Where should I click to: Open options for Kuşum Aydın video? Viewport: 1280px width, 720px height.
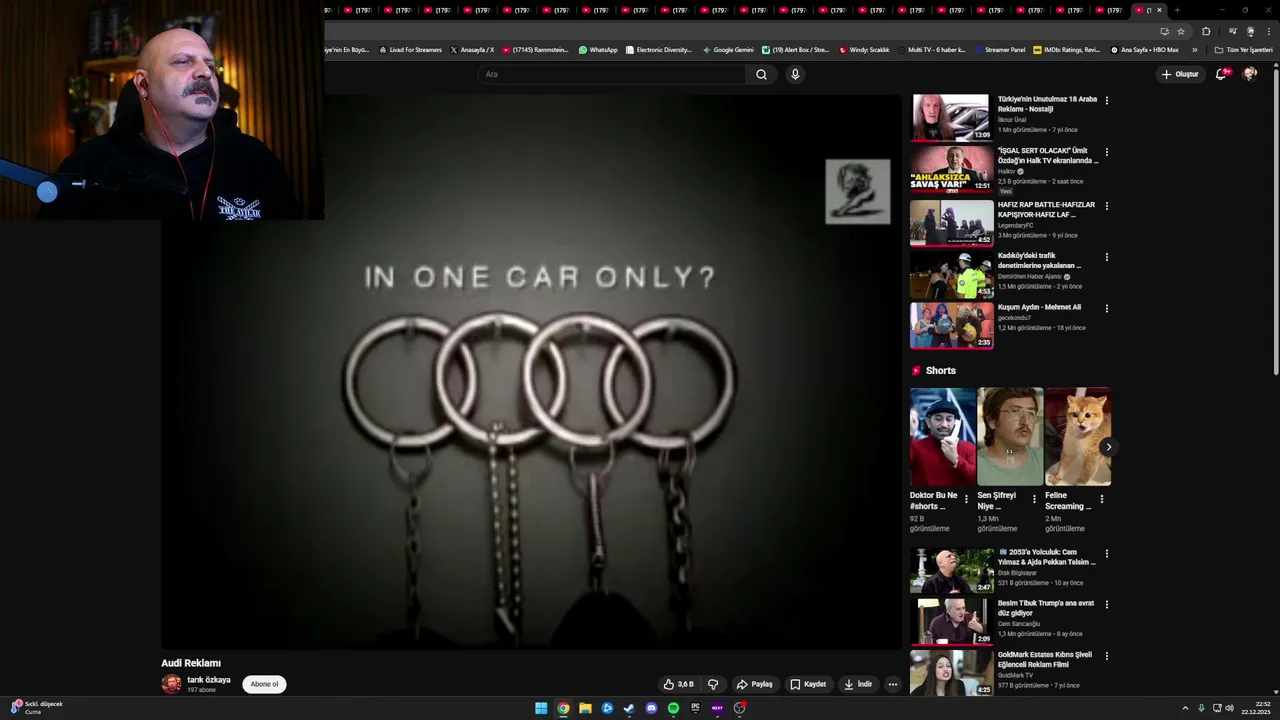[x=1106, y=308]
